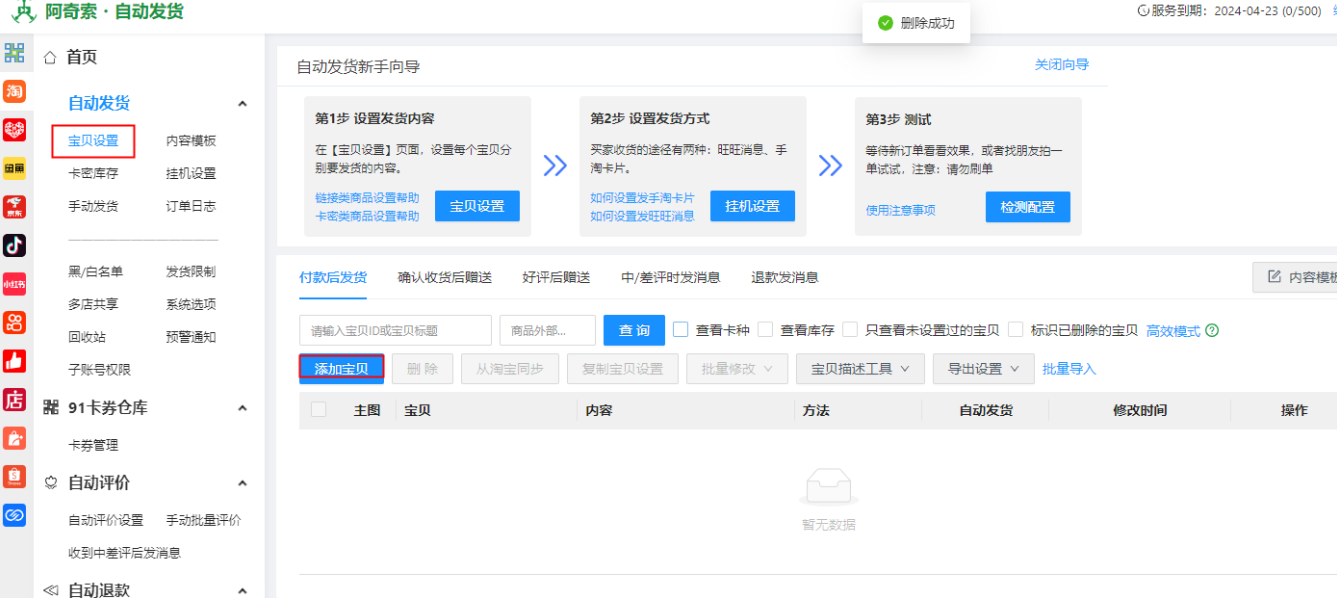
Task: Check 只查看未设置过的宝贝 option
Action: point(850,330)
